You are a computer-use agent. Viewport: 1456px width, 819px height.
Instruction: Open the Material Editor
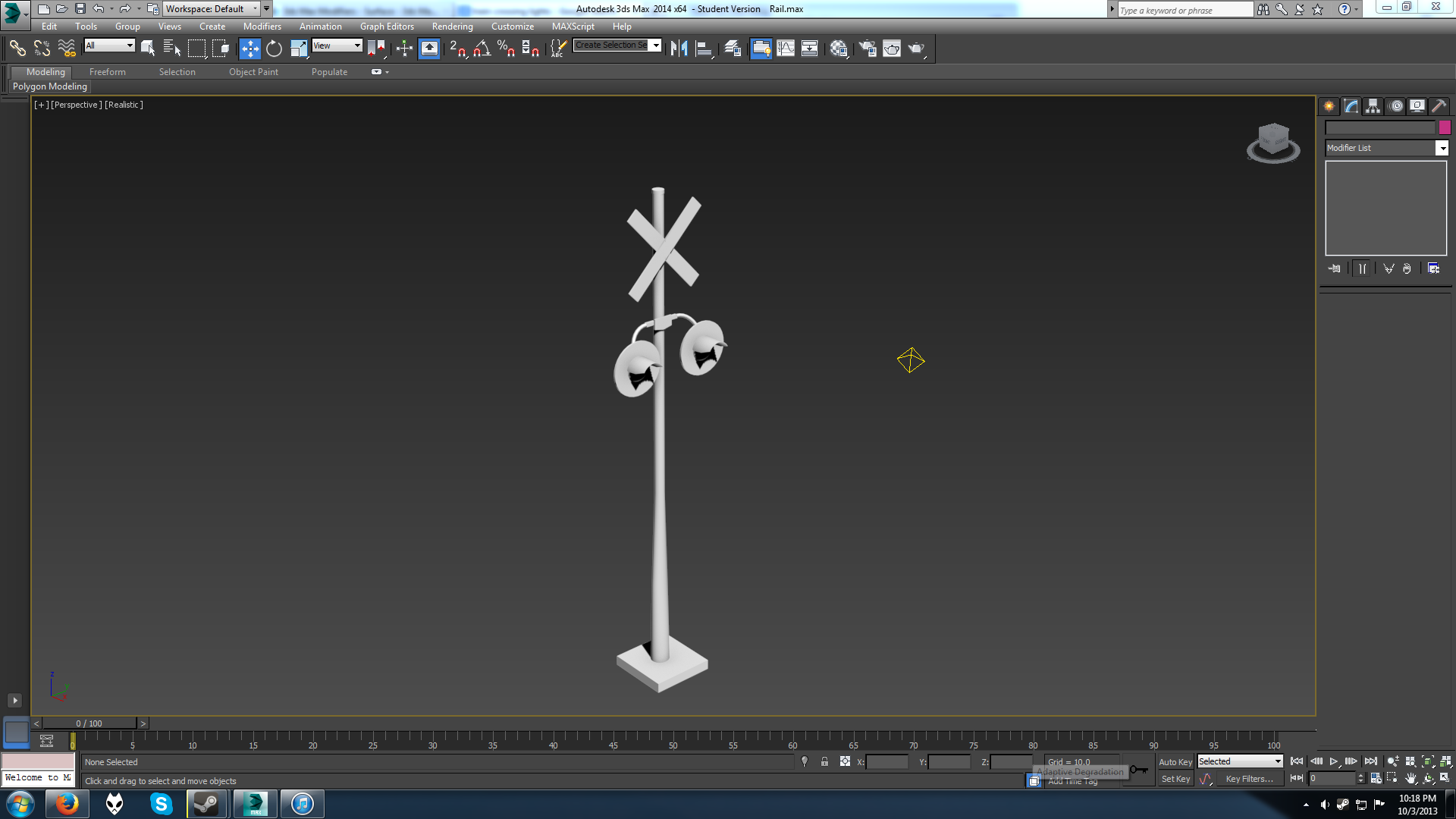(838, 49)
